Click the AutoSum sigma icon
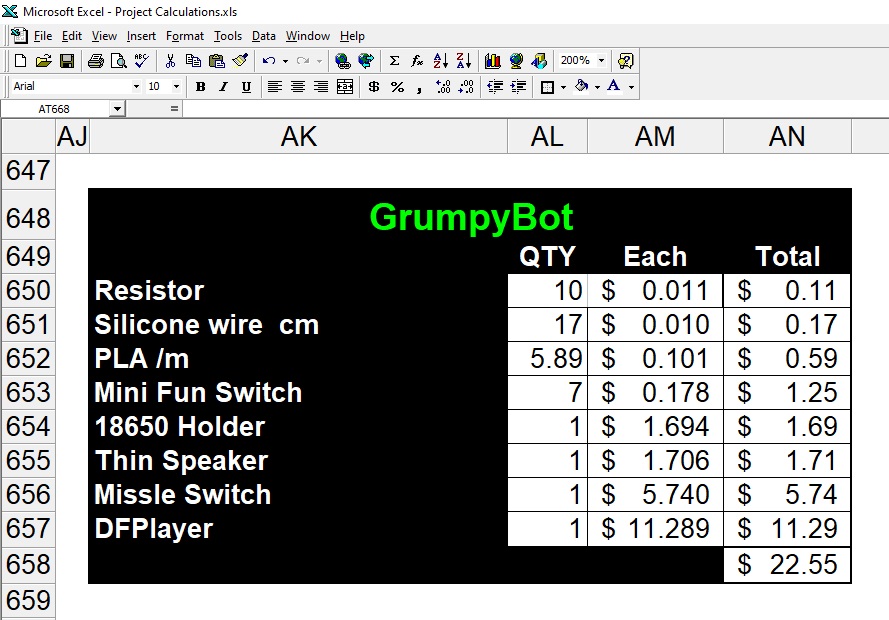This screenshot has height=620, width=889. point(394,61)
